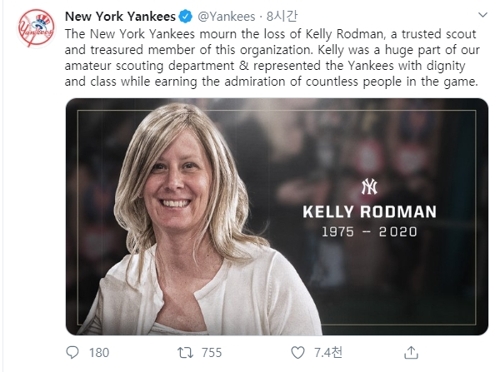Expand the tweet options chevron
Screen dimensions: 500x372
(483, 15)
